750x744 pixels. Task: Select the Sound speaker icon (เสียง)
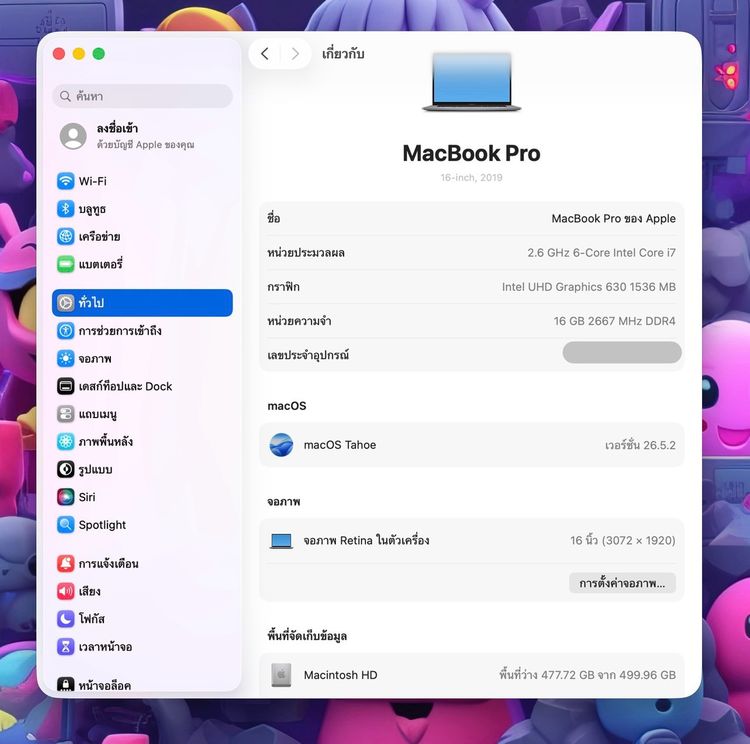click(66, 591)
